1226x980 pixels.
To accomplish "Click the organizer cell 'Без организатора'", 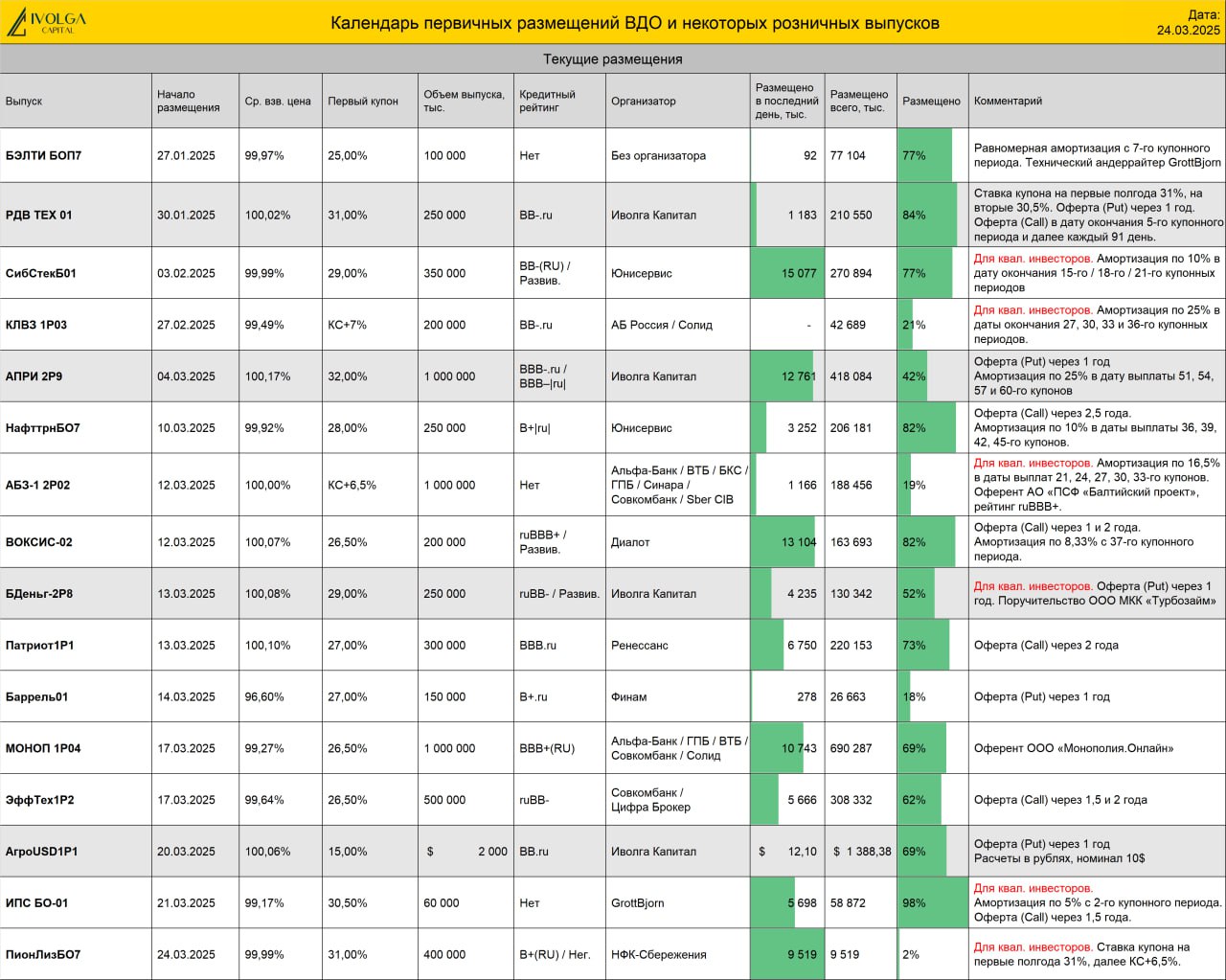I will point(659,155).
